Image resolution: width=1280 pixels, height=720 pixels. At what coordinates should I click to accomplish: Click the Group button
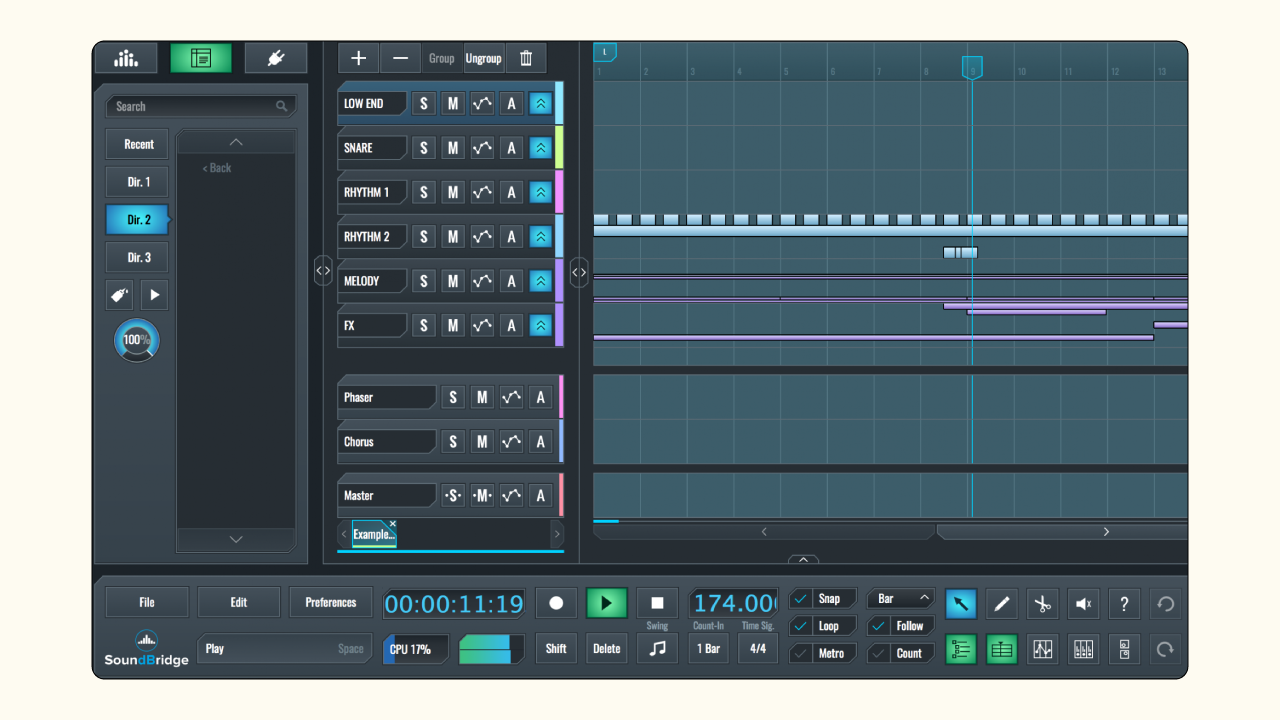pos(441,58)
